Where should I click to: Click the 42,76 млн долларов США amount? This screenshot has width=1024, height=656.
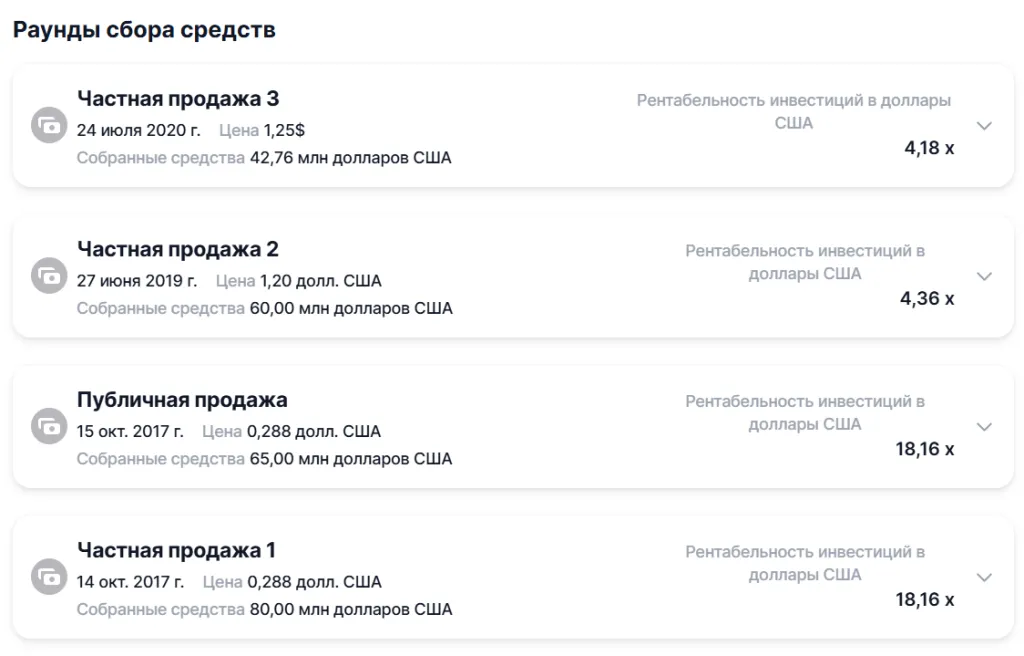(350, 158)
